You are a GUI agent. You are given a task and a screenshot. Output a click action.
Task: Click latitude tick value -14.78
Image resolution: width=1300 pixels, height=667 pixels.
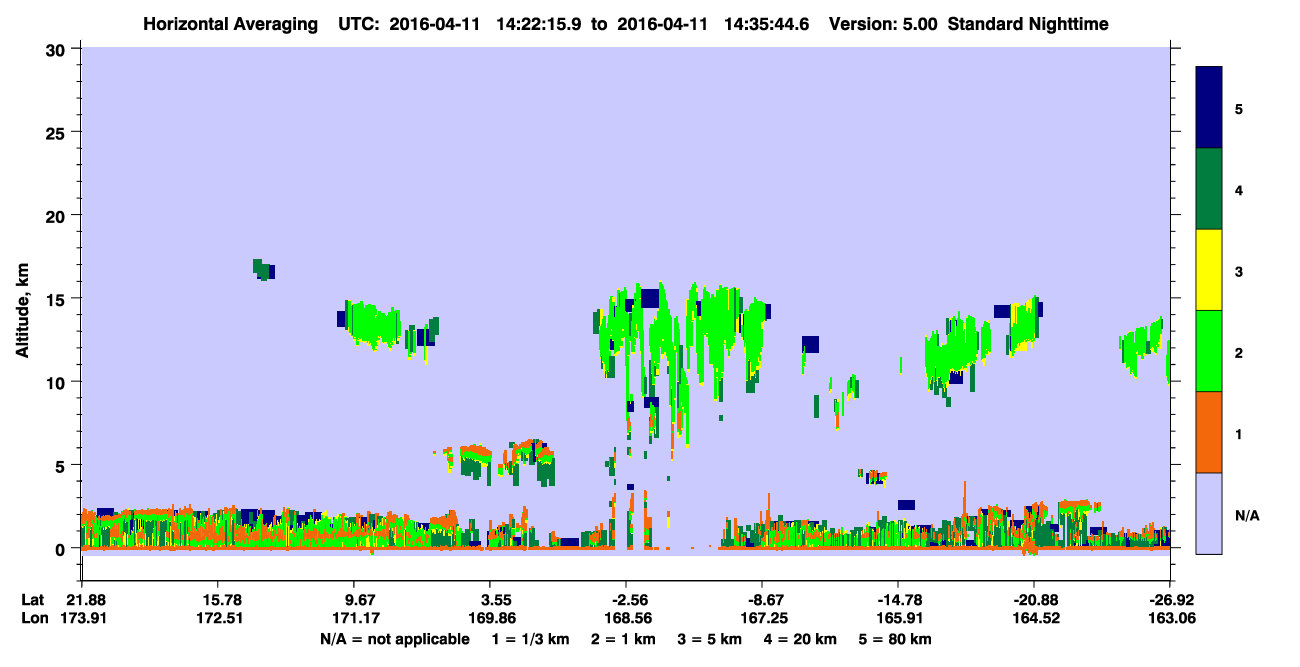898,600
